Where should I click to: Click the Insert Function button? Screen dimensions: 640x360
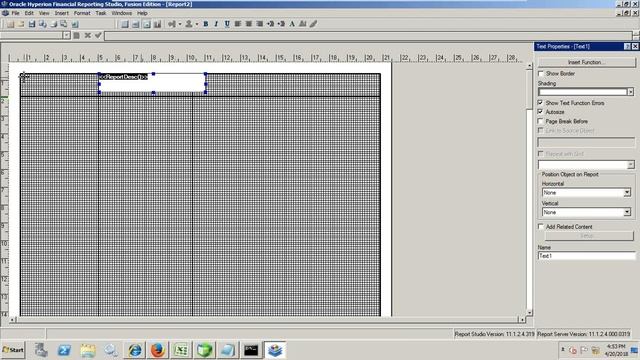click(x=587, y=62)
